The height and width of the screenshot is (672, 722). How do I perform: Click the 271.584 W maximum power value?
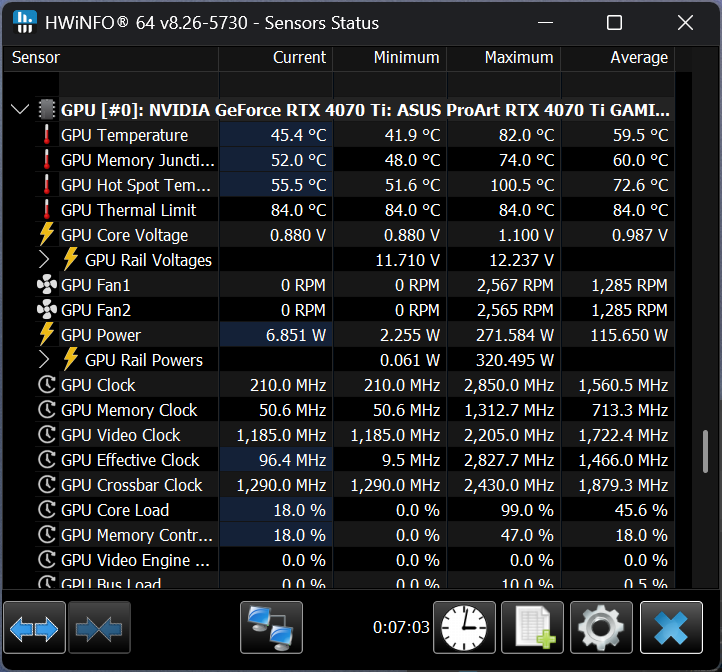point(515,335)
